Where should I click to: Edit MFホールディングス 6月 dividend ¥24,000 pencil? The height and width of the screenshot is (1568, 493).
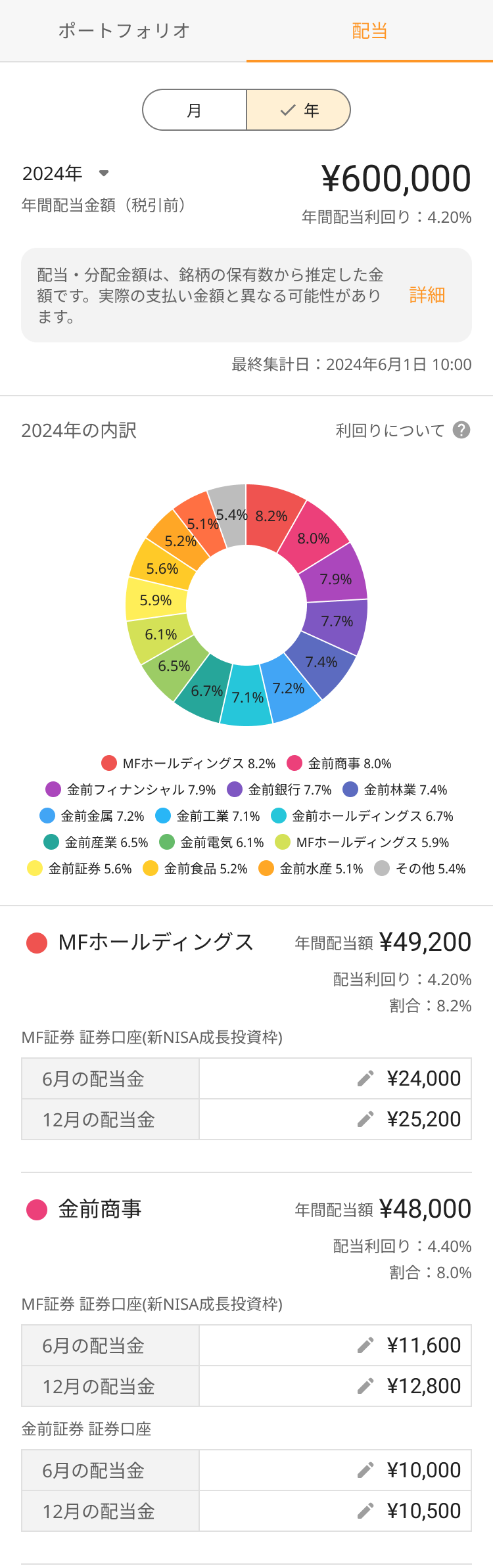pos(365,1078)
